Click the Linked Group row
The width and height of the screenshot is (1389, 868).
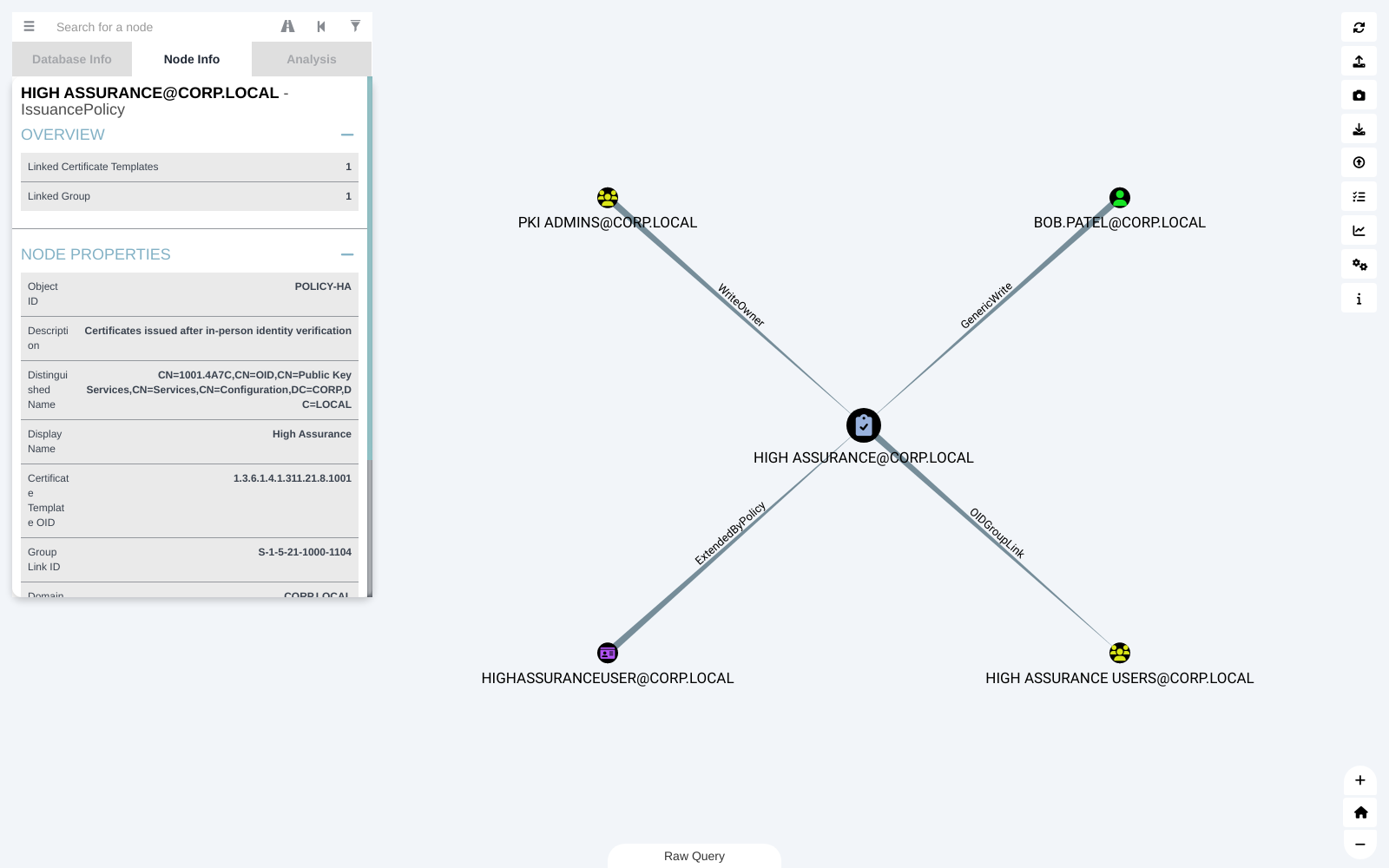pyautogui.click(x=189, y=196)
